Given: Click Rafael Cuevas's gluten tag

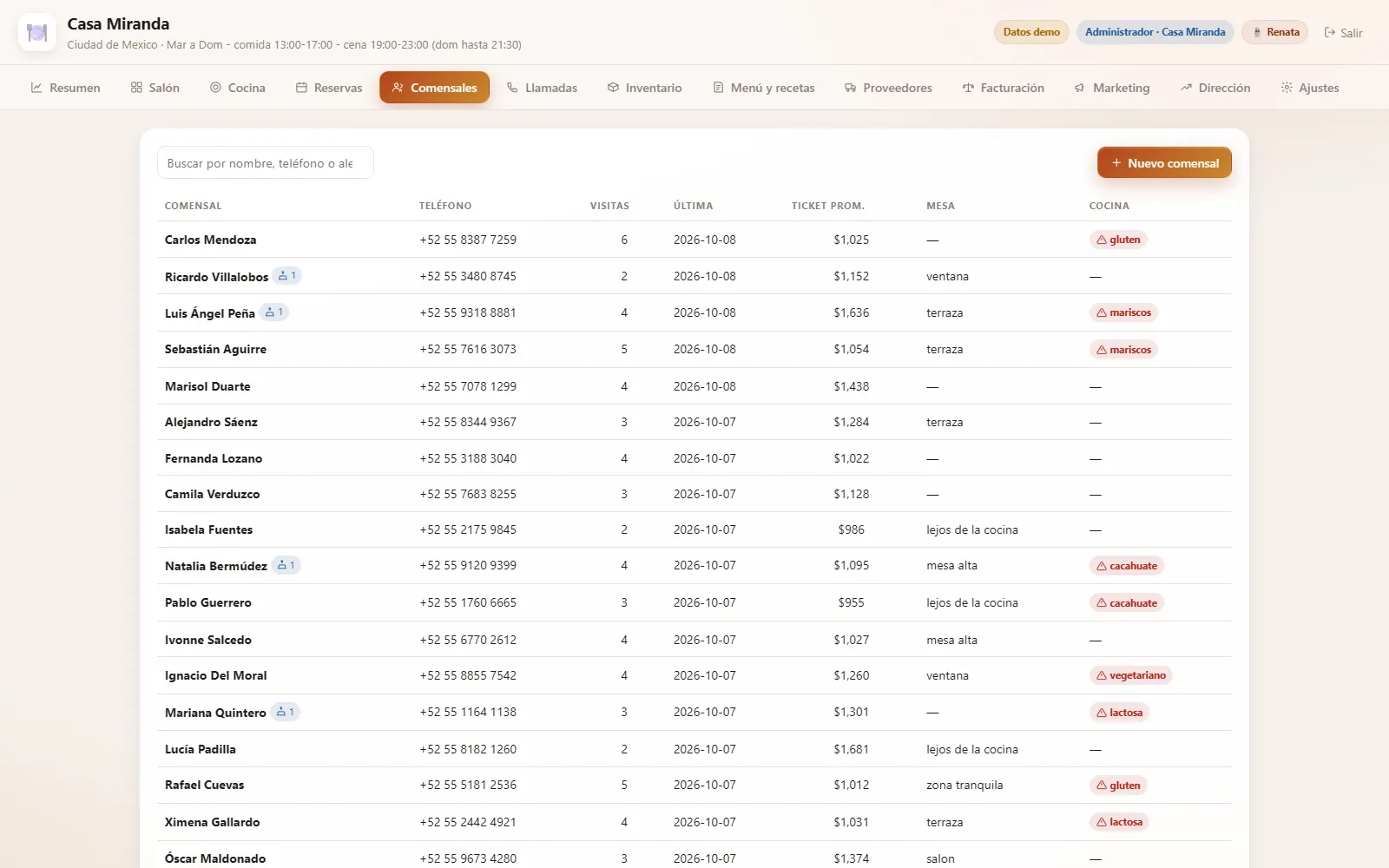Looking at the screenshot, I should point(1118,786).
